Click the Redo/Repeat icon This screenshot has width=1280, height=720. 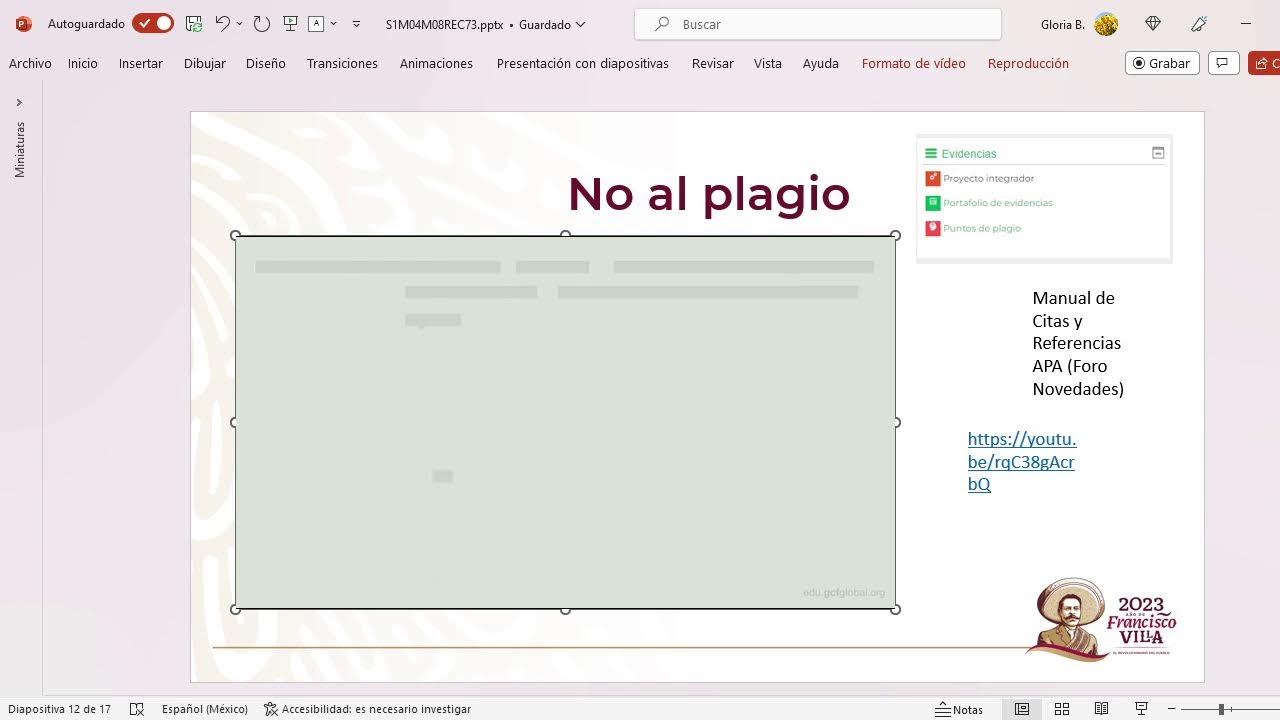pyautogui.click(x=261, y=24)
